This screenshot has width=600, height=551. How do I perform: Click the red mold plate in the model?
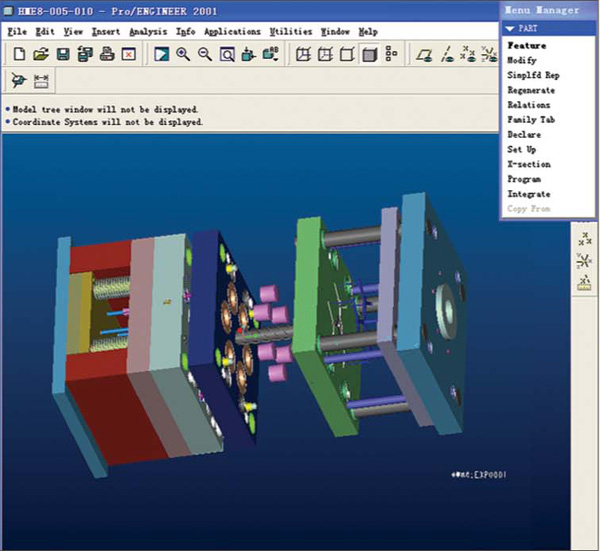tap(105, 400)
